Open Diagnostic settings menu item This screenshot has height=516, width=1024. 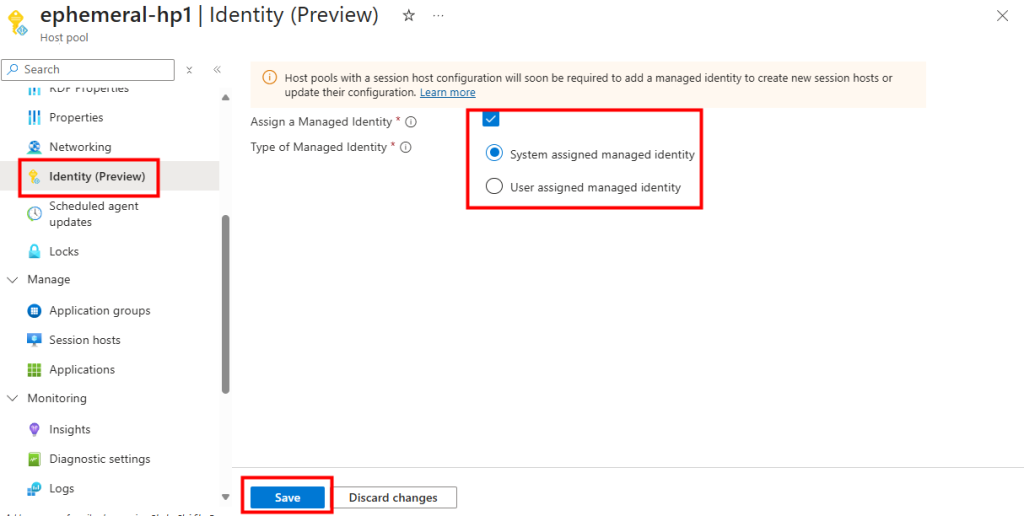point(99,459)
